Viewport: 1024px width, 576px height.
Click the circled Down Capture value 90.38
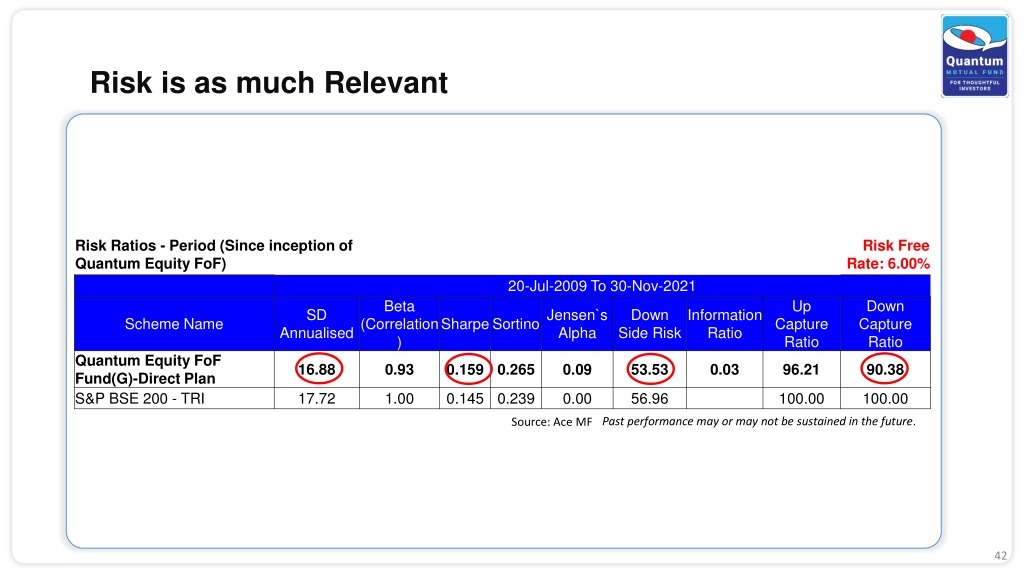click(x=885, y=370)
